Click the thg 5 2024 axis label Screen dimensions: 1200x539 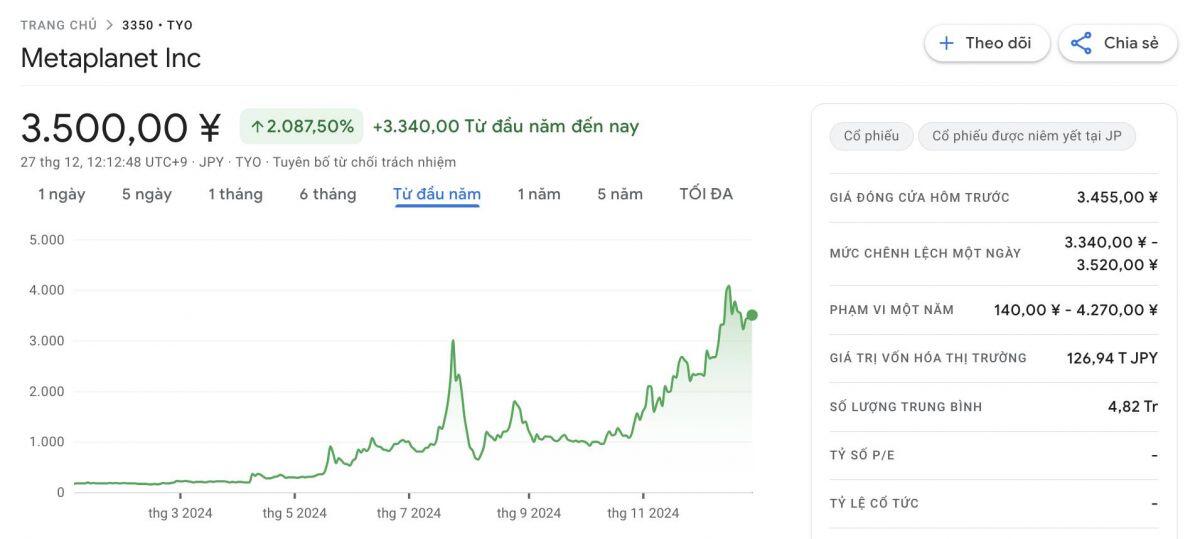pyautogui.click(x=295, y=513)
